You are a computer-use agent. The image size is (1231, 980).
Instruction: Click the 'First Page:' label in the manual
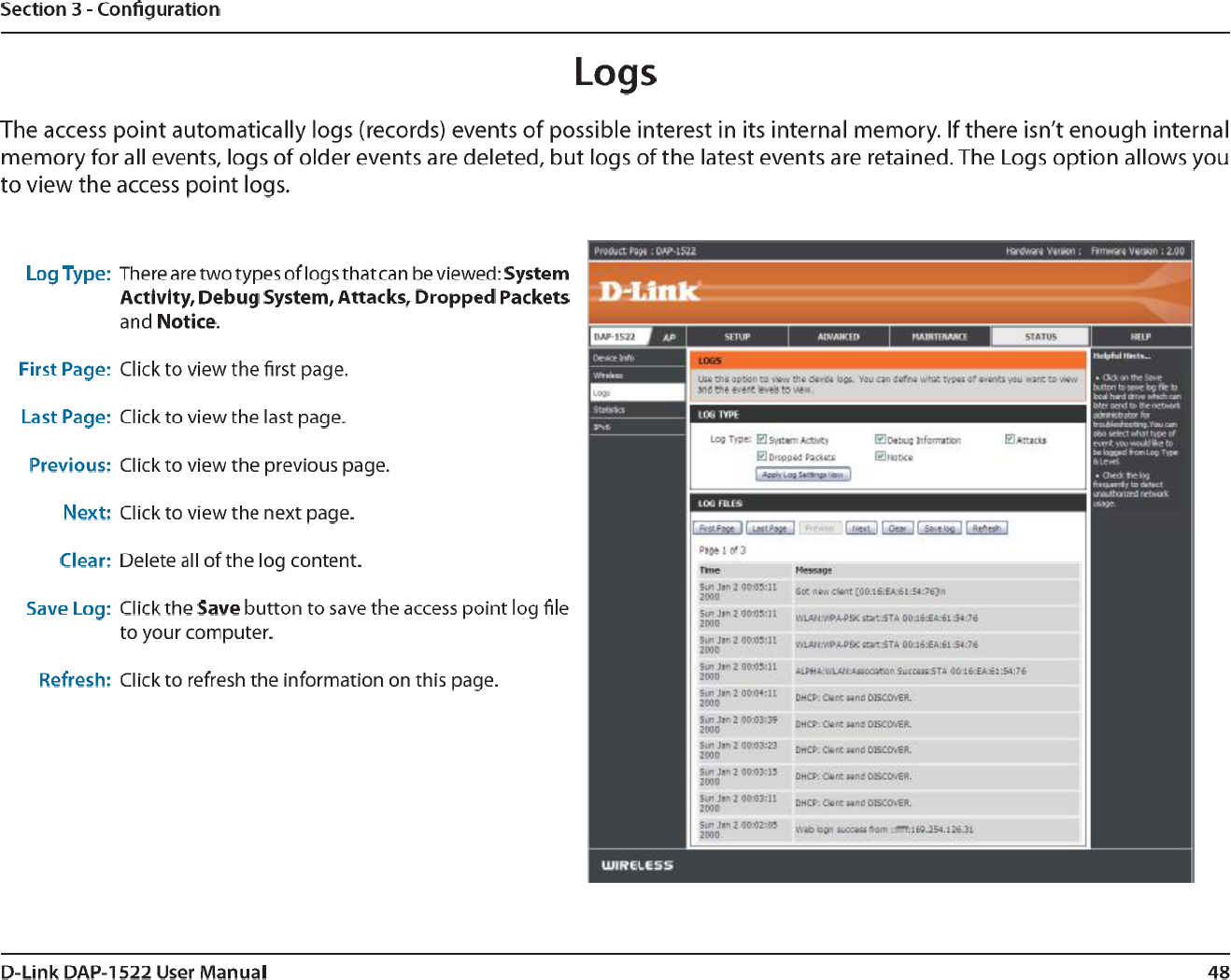(64, 369)
